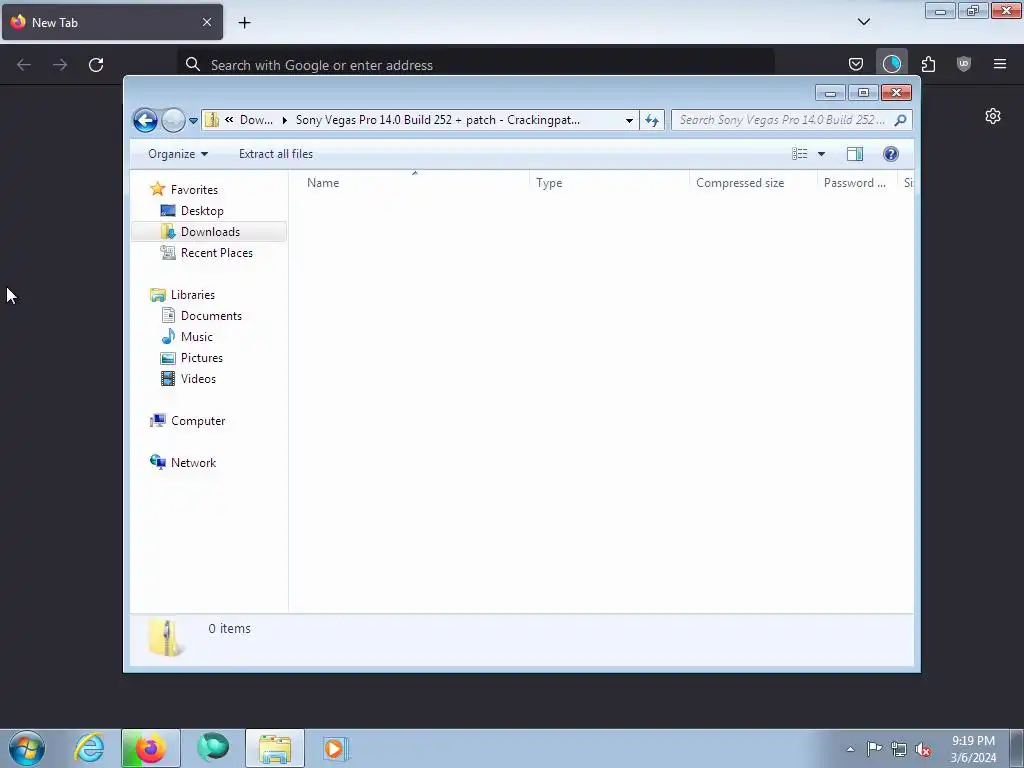Click the Sony Vegas Pro breadcrumb segment
1024x768 pixels.
coord(438,120)
